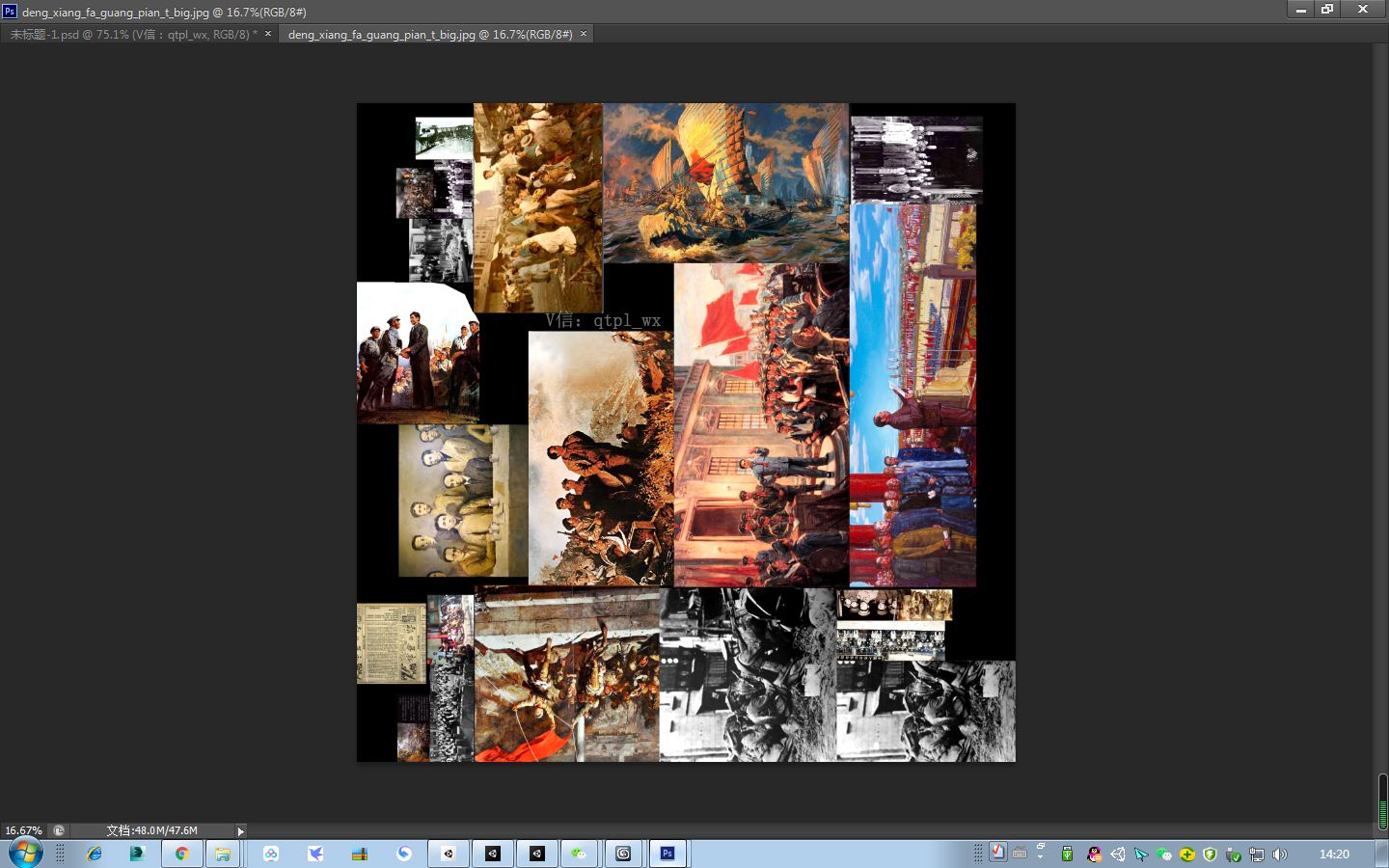Open the blue Sogou browser taskbar icon
1389x868 pixels.
[404, 854]
